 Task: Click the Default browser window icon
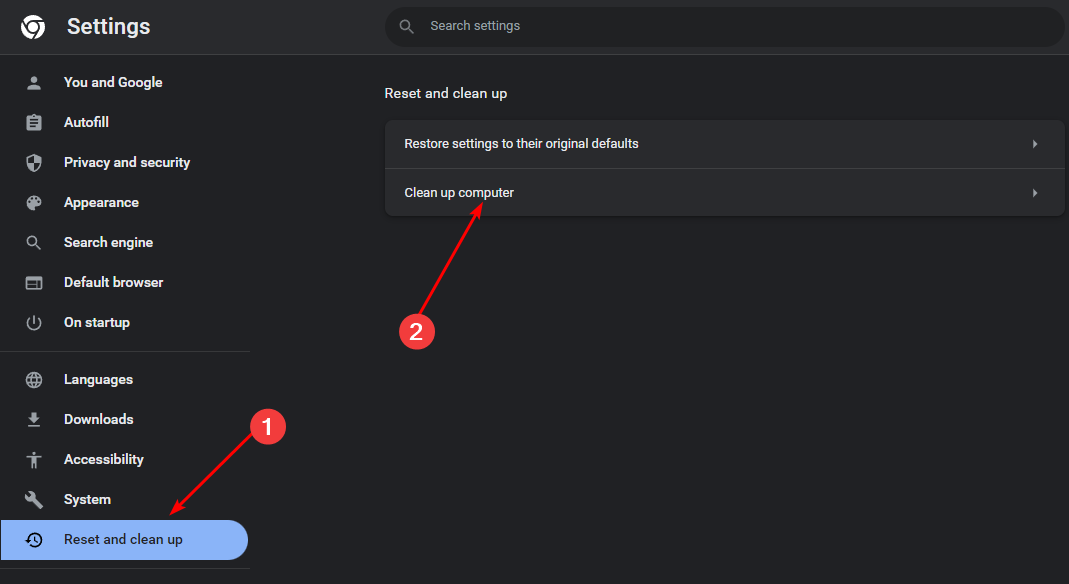pos(34,283)
